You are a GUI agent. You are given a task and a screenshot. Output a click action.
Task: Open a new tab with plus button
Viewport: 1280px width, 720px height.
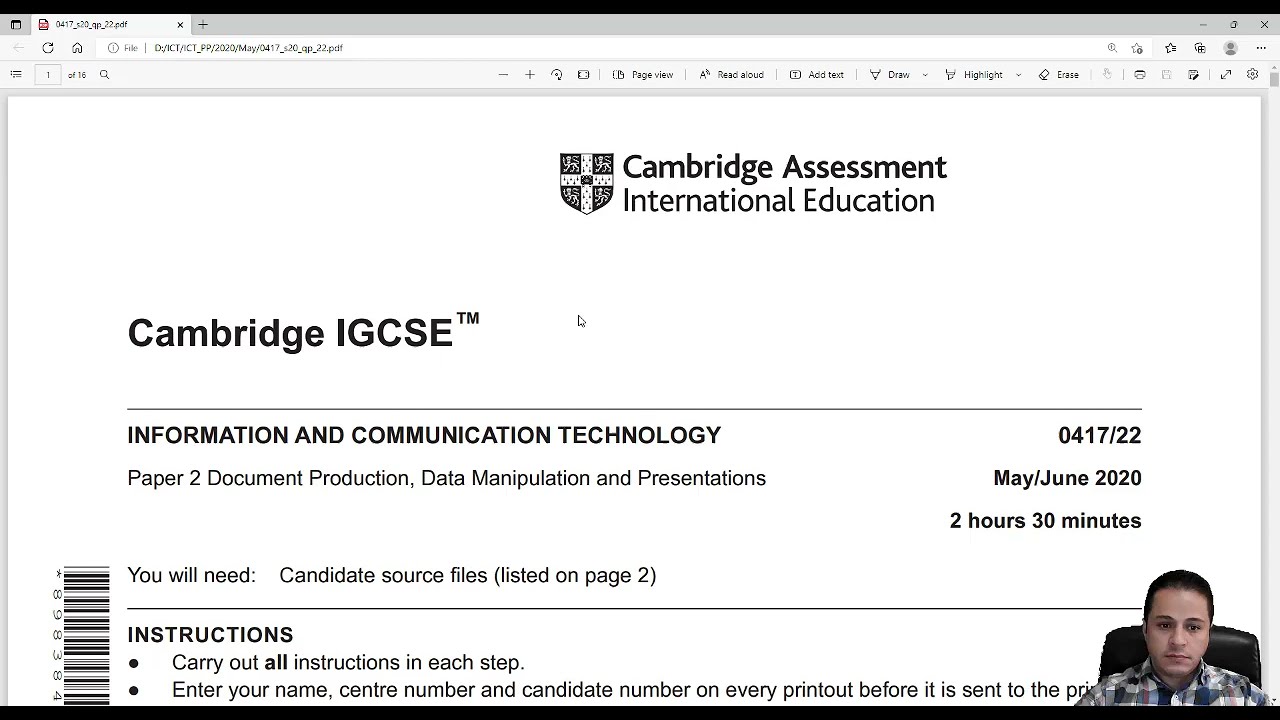pos(203,24)
